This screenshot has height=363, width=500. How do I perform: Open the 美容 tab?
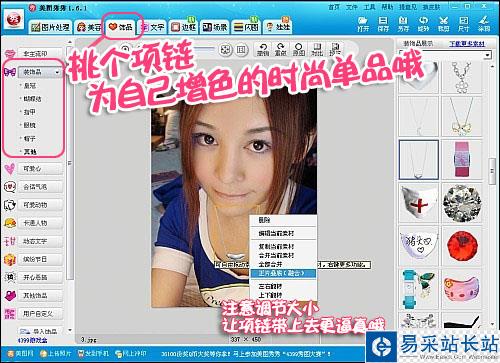pyautogui.click(x=89, y=27)
